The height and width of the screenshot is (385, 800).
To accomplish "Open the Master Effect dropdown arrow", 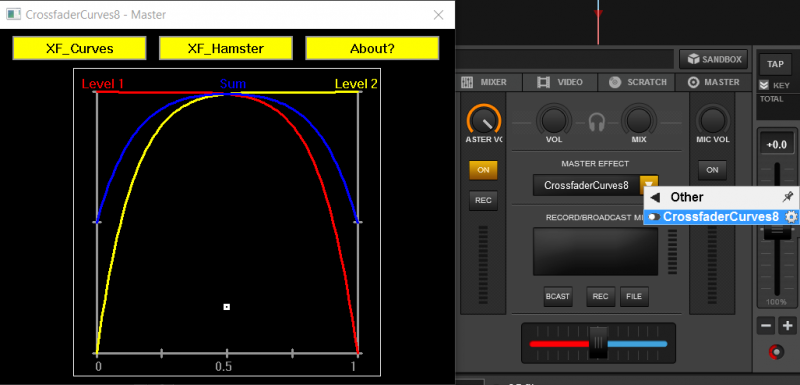I will [x=649, y=185].
